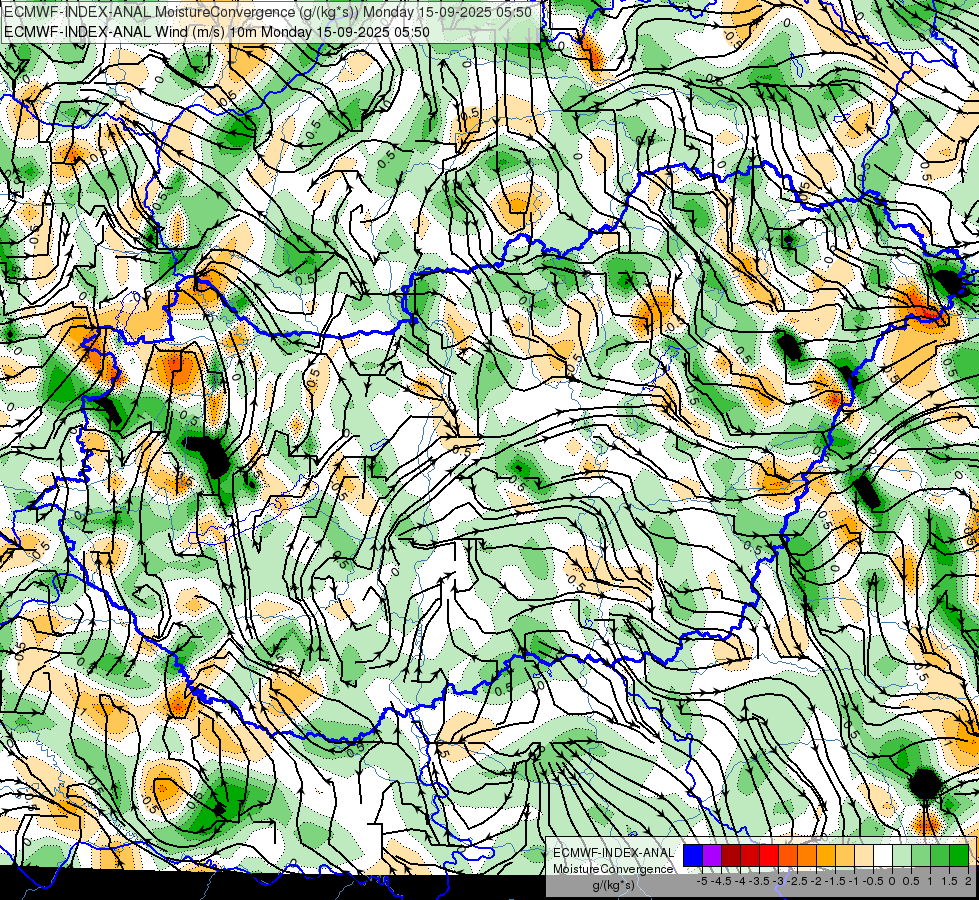Click the amber legend swatch for -2 to -1.5
979x900 pixels.
[826, 856]
